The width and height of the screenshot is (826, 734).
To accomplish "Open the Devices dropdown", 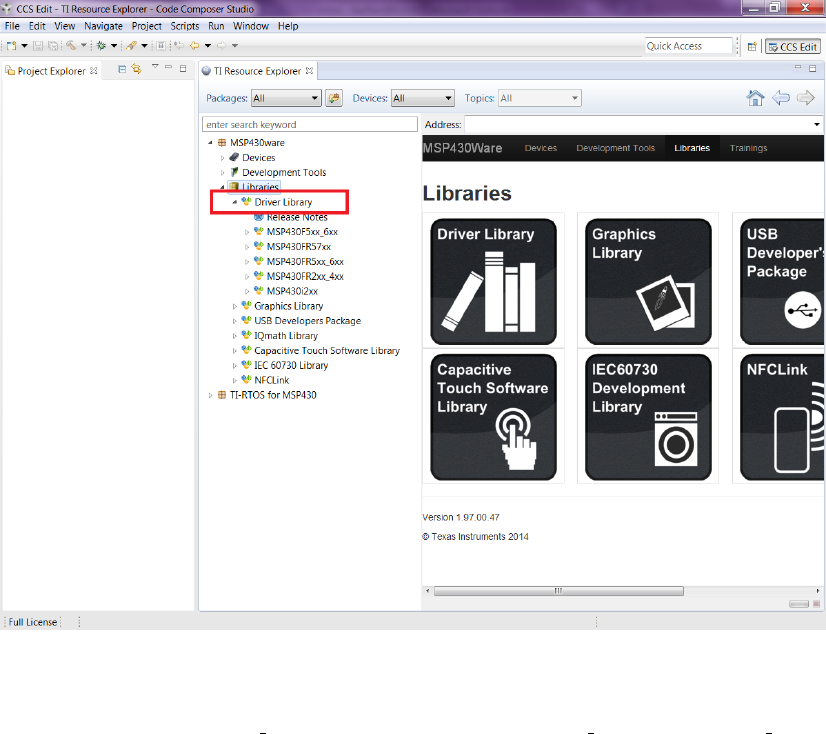I will click(x=422, y=98).
